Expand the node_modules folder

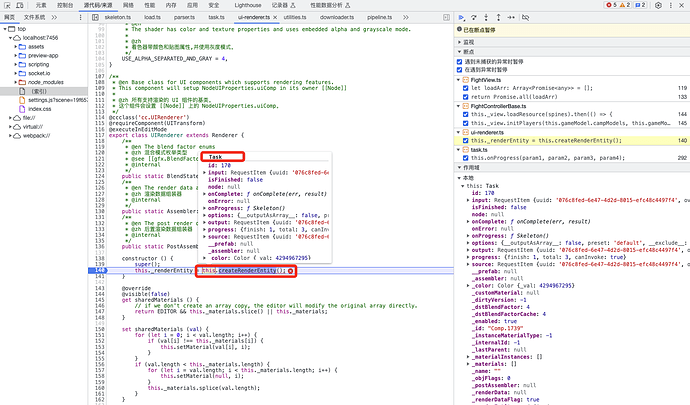point(15,82)
